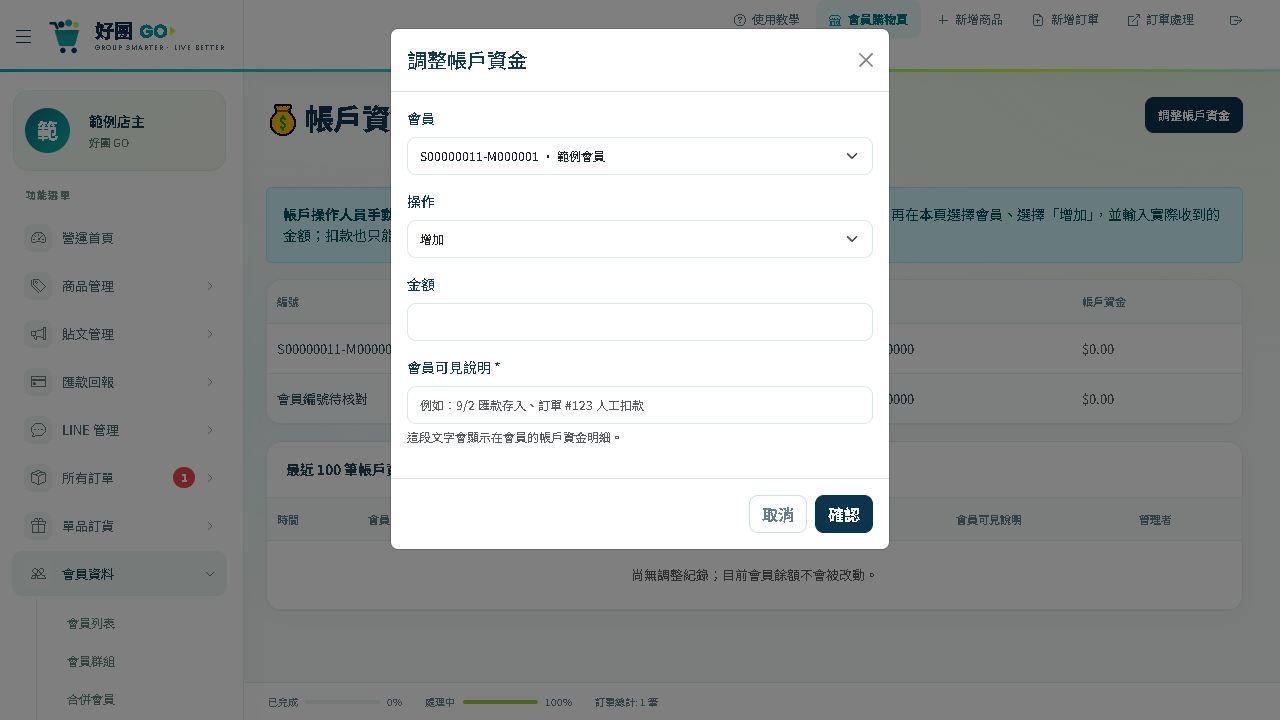This screenshot has height=720, width=1280.
Task: Click the 金額 input field
Action: click(x=640, y=322)
